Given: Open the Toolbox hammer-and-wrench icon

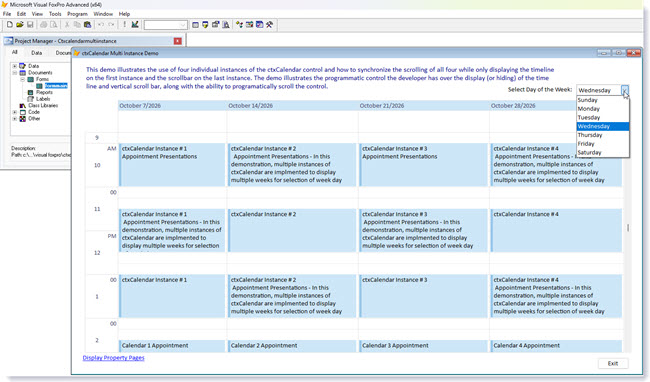Looking at the screenshot, I should (269, 25).
